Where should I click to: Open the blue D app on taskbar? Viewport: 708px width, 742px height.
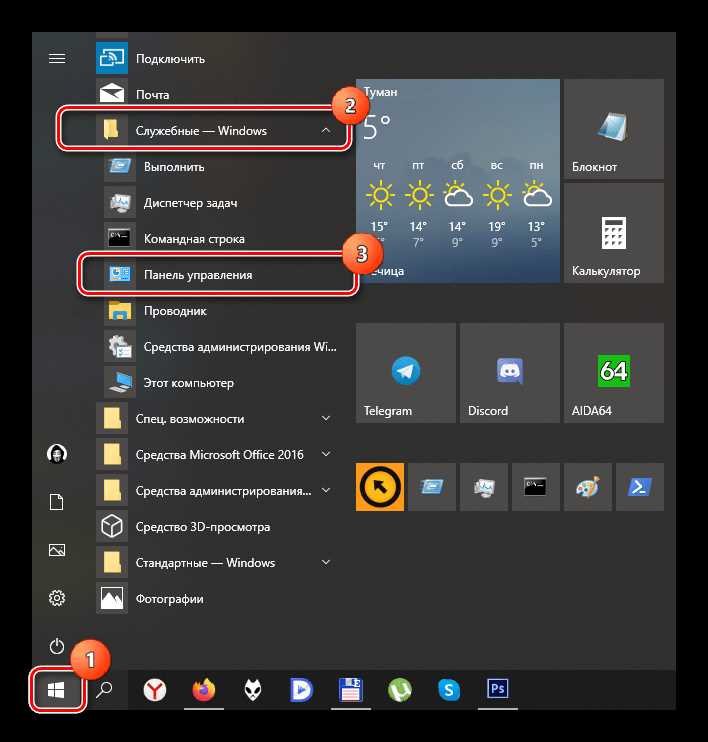pyautogui.click(x=301, y=690)
